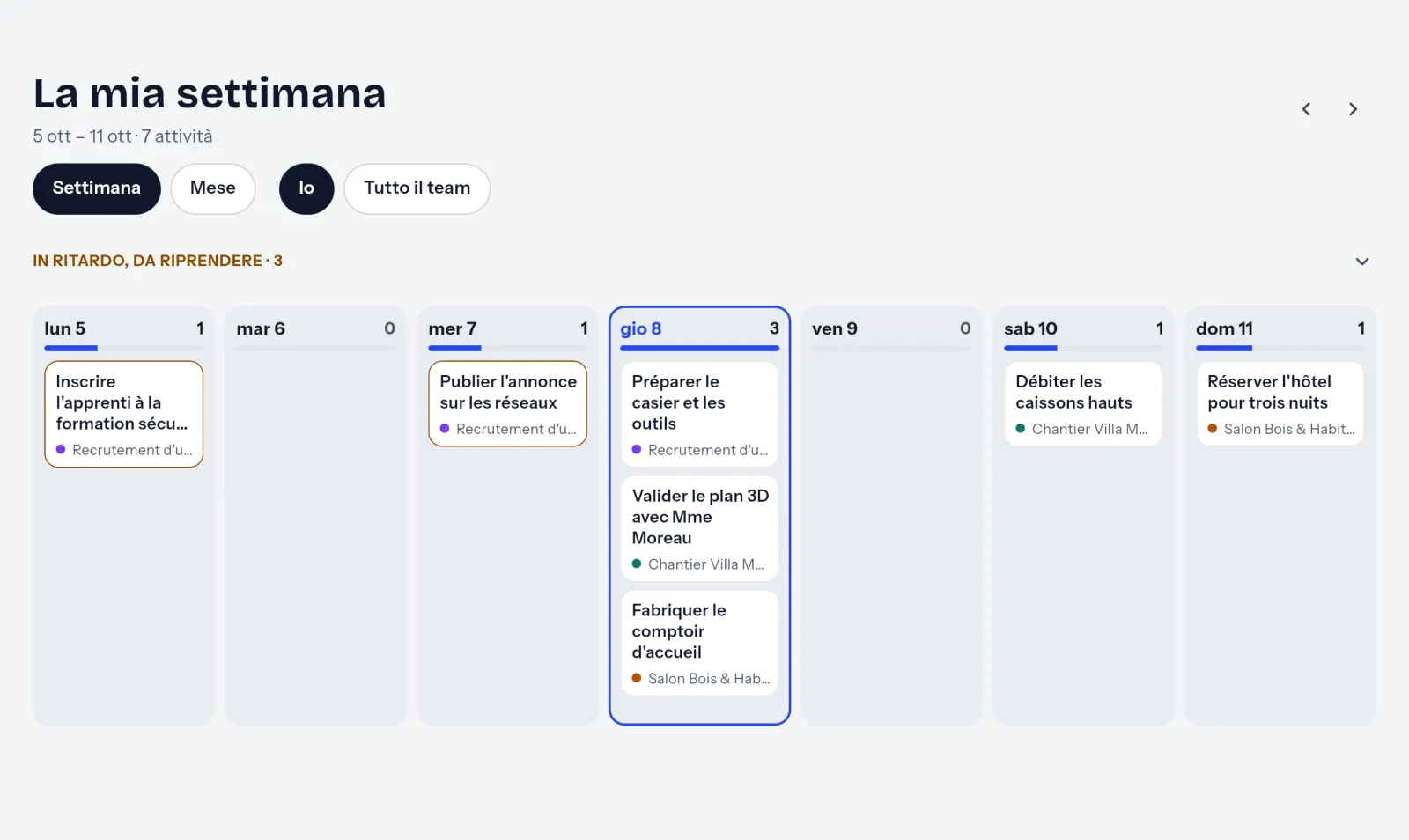Open 'Fabriquer le comptoir d'accueil' card
This screenshot has height=840, width=1409.
coord(700,643)
